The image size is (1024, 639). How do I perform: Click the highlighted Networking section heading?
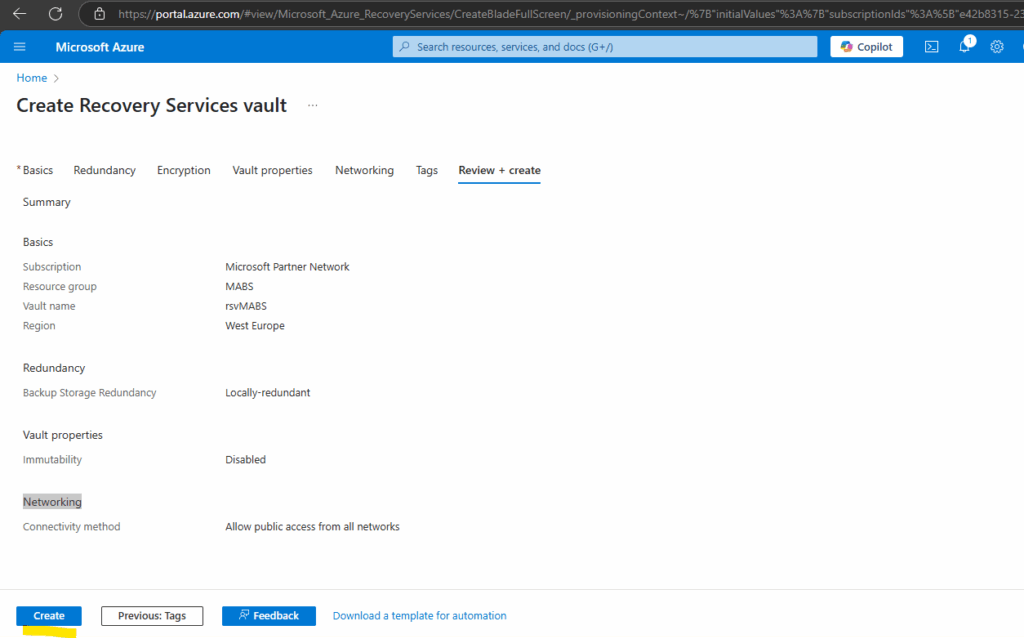52,502
